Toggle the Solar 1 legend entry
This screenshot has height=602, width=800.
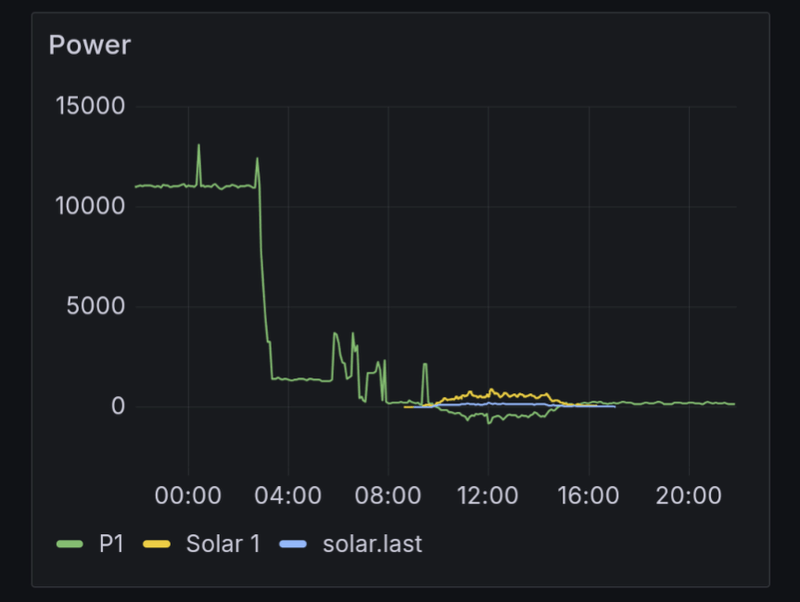[x=223, y=544]
